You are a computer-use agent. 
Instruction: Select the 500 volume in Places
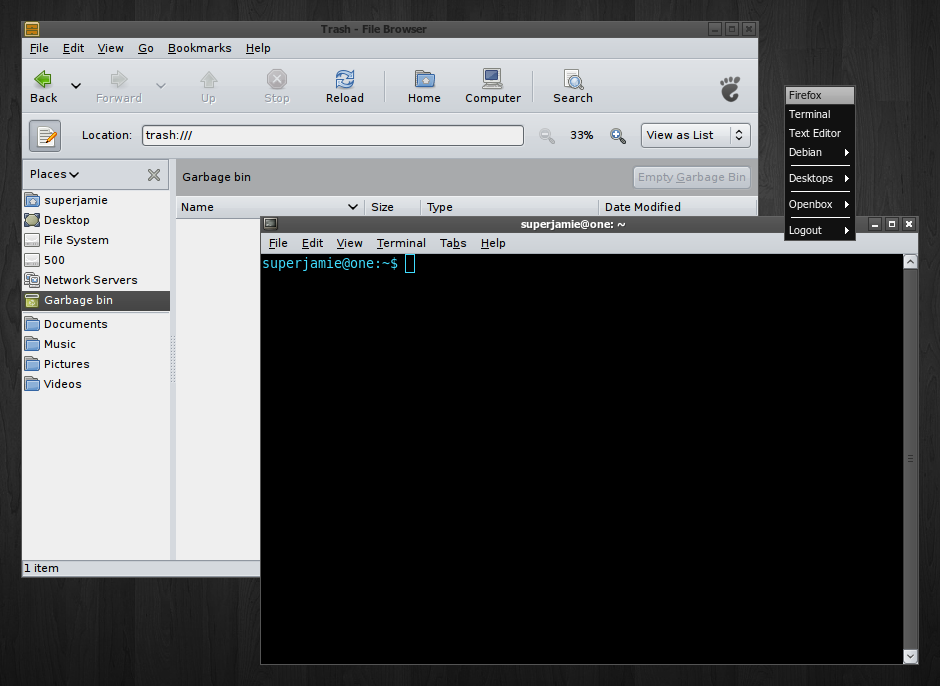(96, 260)
